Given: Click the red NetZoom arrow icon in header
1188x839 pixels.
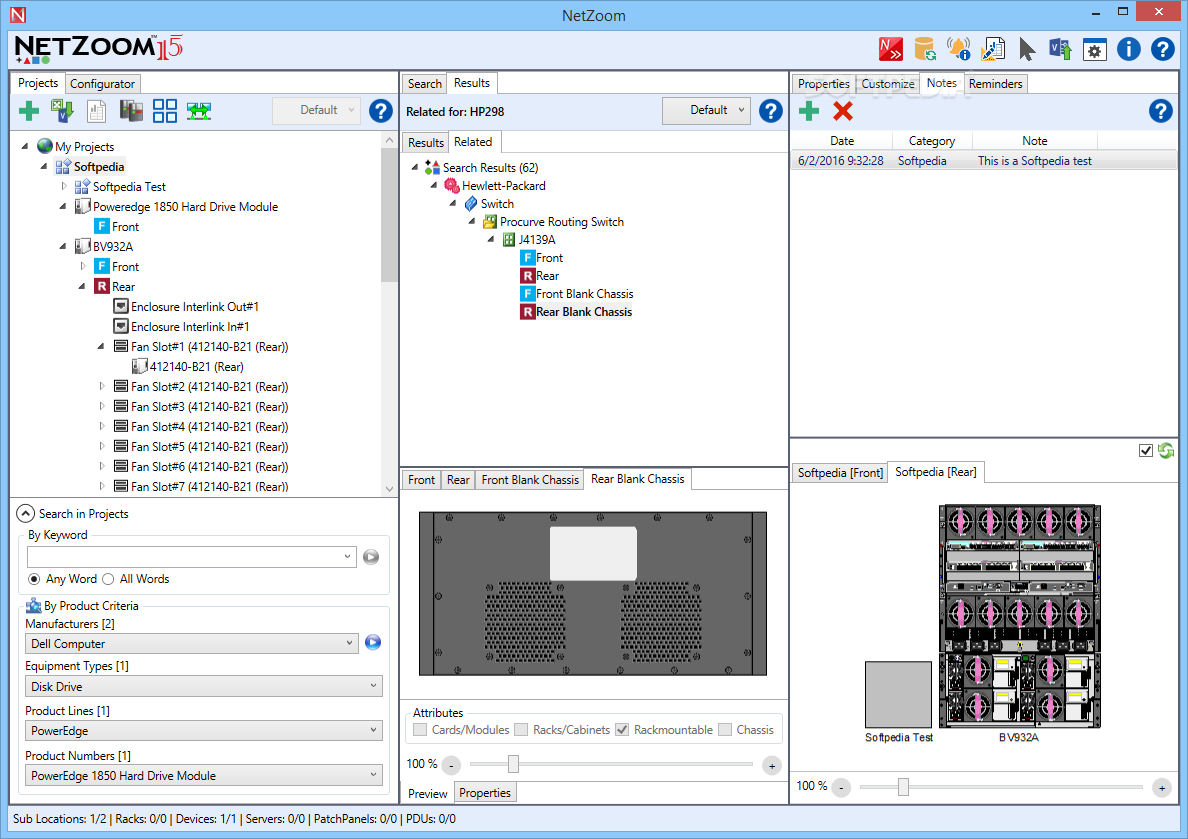Looking at the screenshot, I should 890,49.
